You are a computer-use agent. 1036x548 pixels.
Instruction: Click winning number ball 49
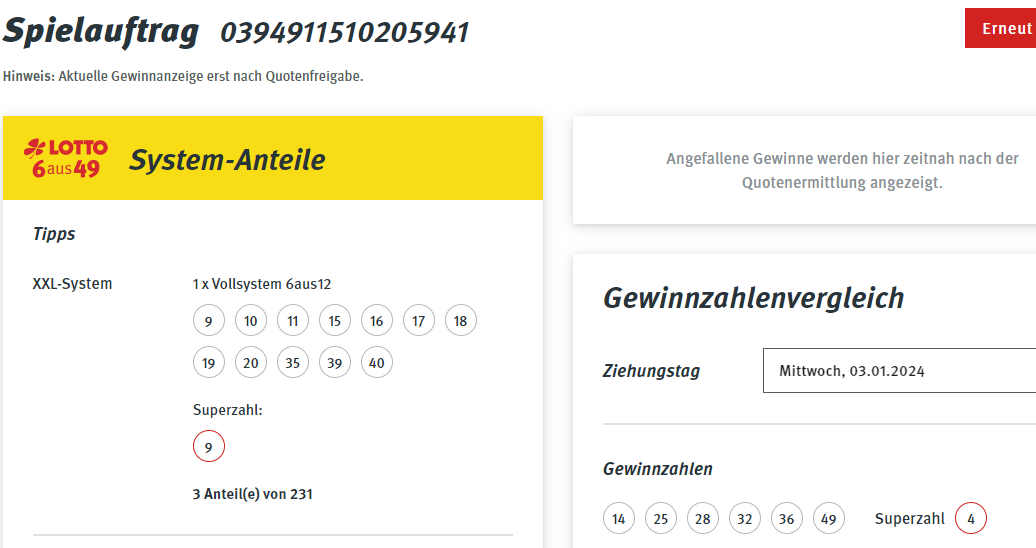(x=829, y=518)
